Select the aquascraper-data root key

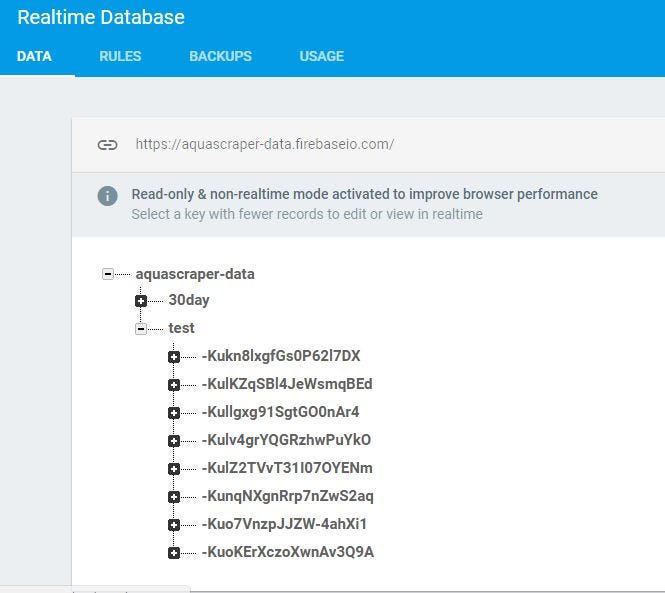[x=195, y=274]
